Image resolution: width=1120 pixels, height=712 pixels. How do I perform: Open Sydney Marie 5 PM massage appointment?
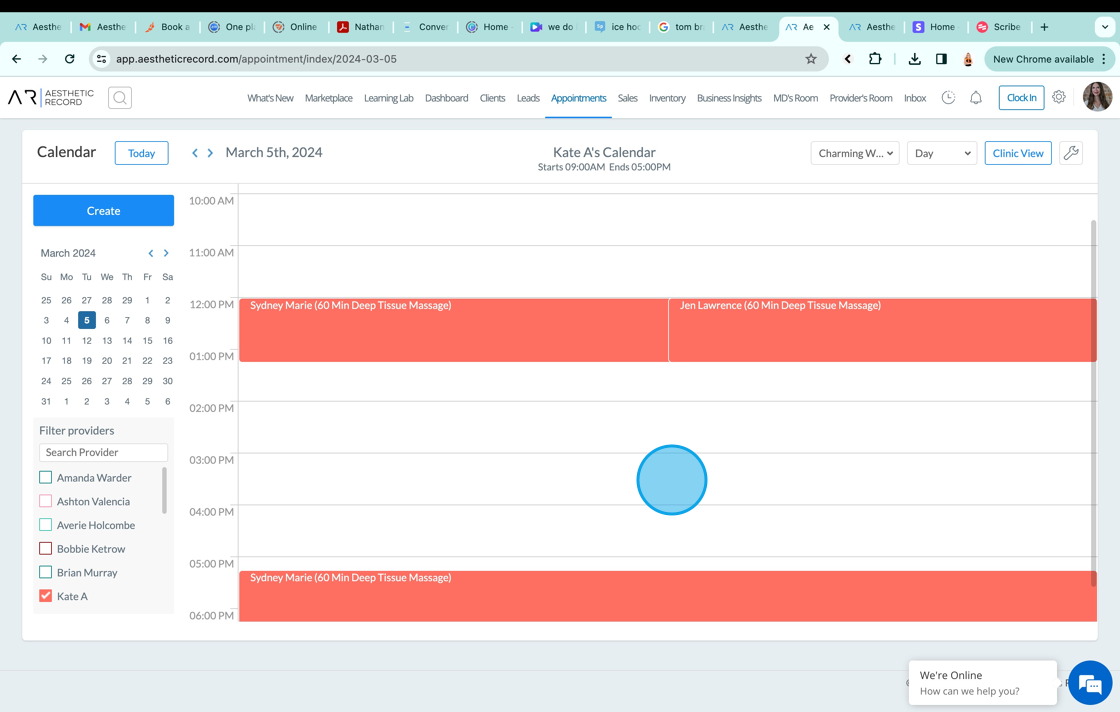click(x=668, y=596)
